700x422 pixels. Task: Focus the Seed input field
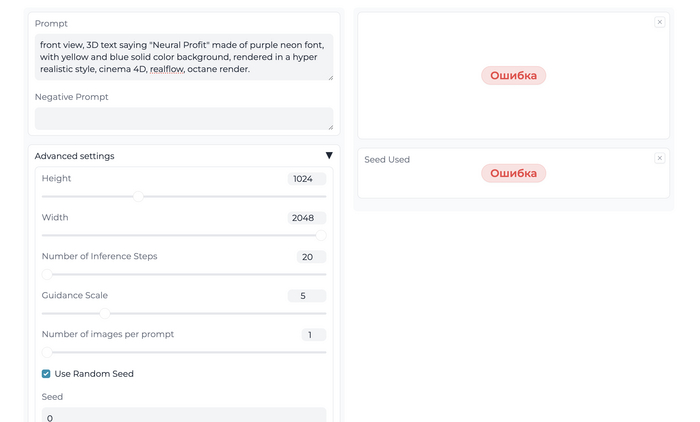(183, 416)
